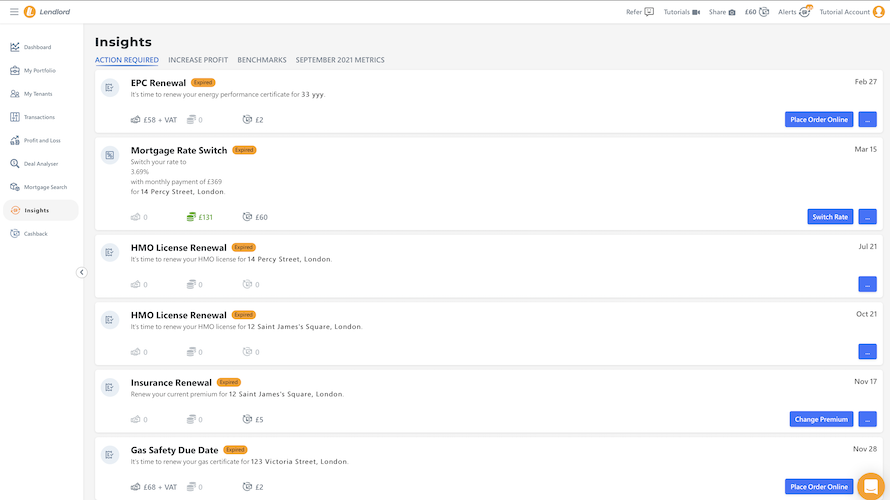Open more options for Mortgage Rate Switch
Screen dimensions: 890x500
(x=867, y=216)
